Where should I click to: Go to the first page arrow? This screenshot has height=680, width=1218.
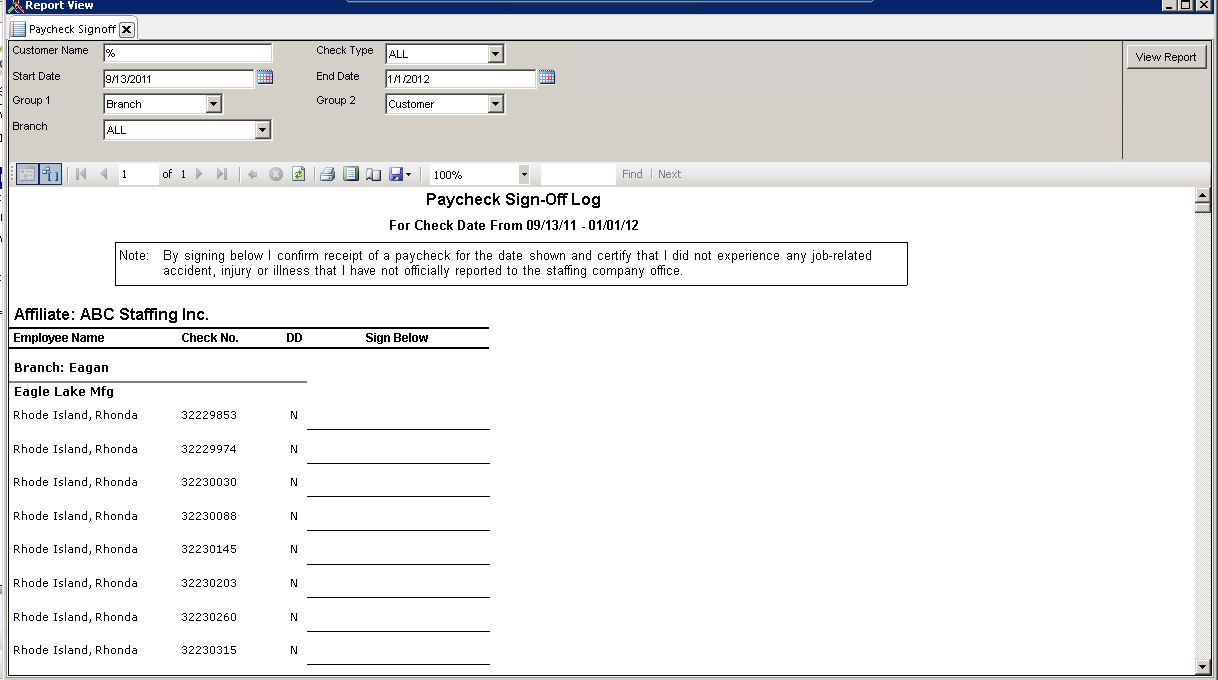(81, 174)
